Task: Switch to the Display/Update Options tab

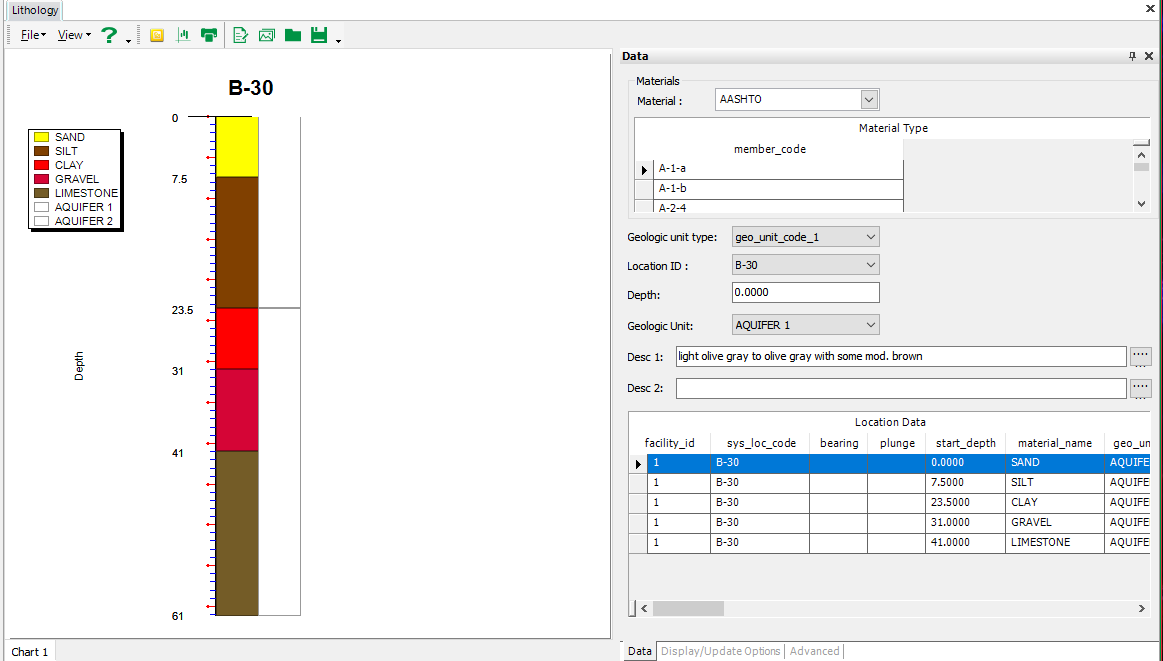Action: point(720,651)
